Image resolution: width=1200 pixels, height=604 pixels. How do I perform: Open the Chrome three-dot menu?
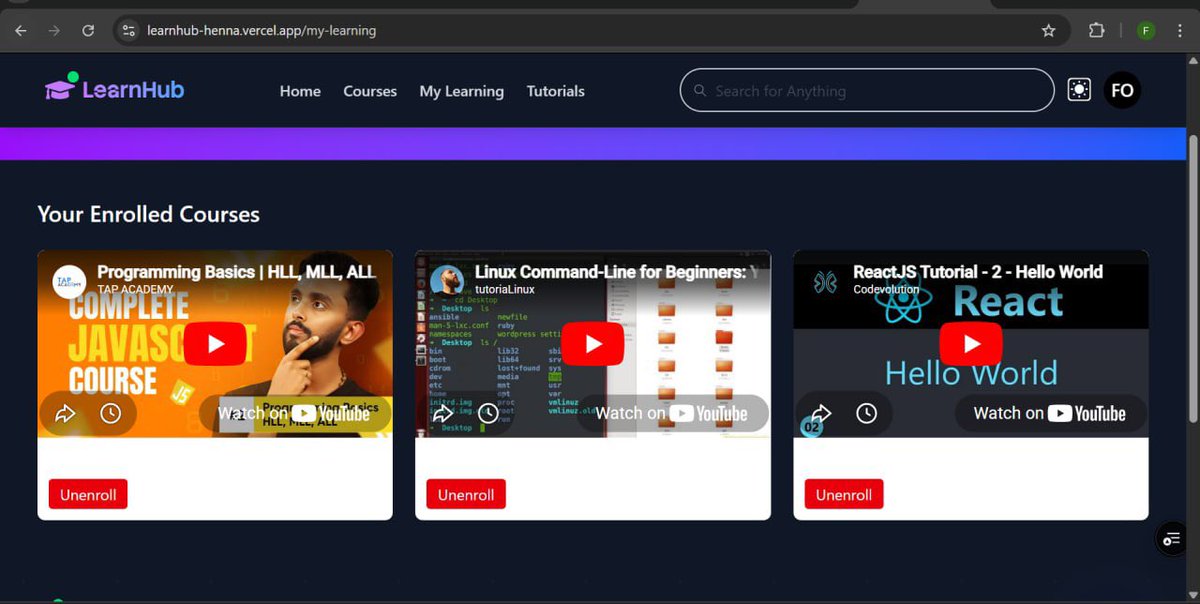click(1180, 31)
